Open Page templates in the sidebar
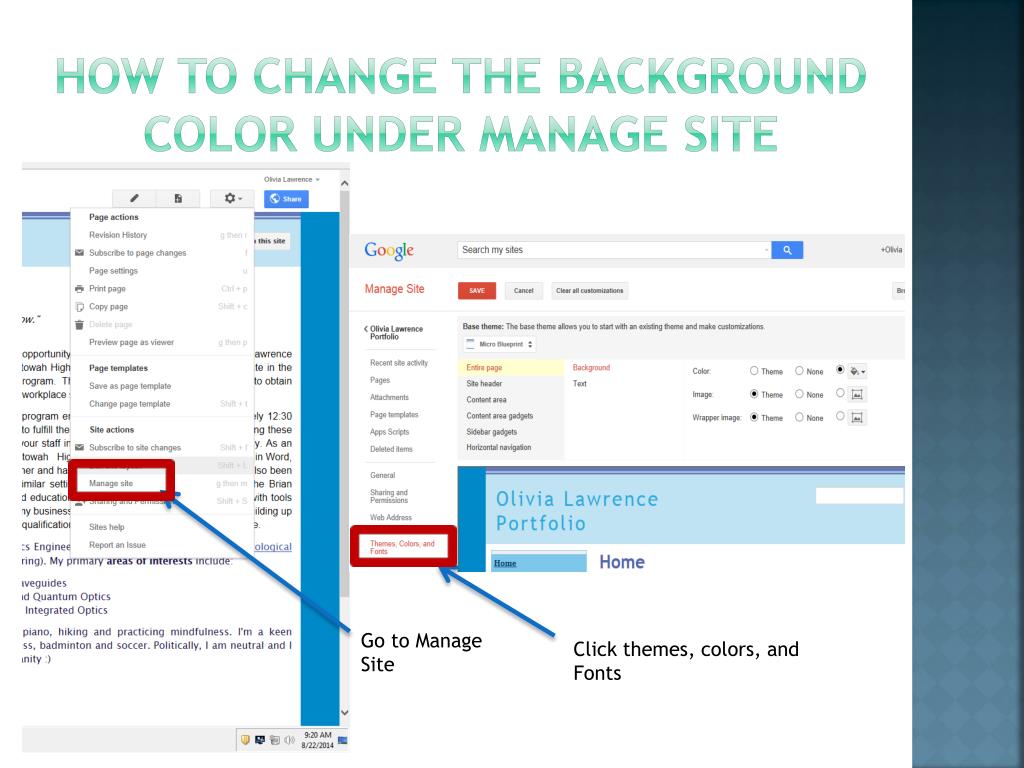Viewport: 1024px width, 768px height. pos(394,415)
